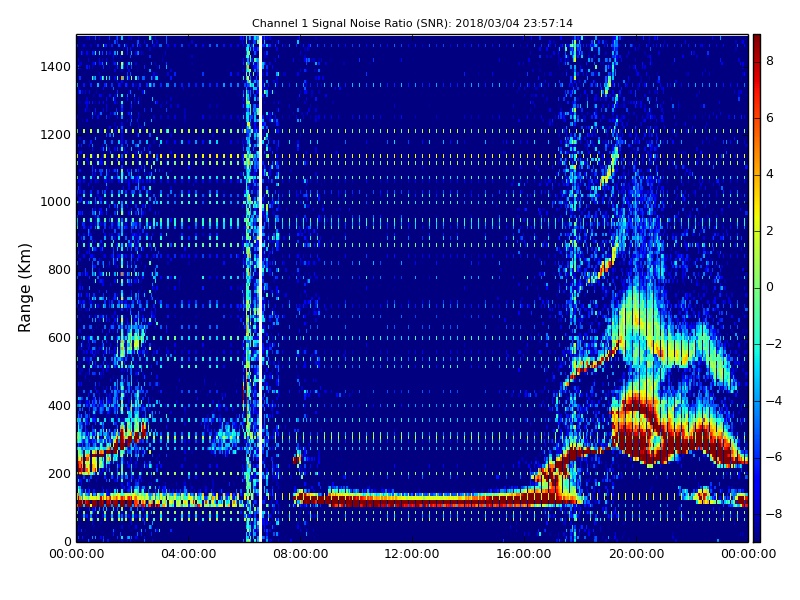Screen dimensions: 800x600
Task: Click the 08:00:00 time axis label
Action: point(301,554)
